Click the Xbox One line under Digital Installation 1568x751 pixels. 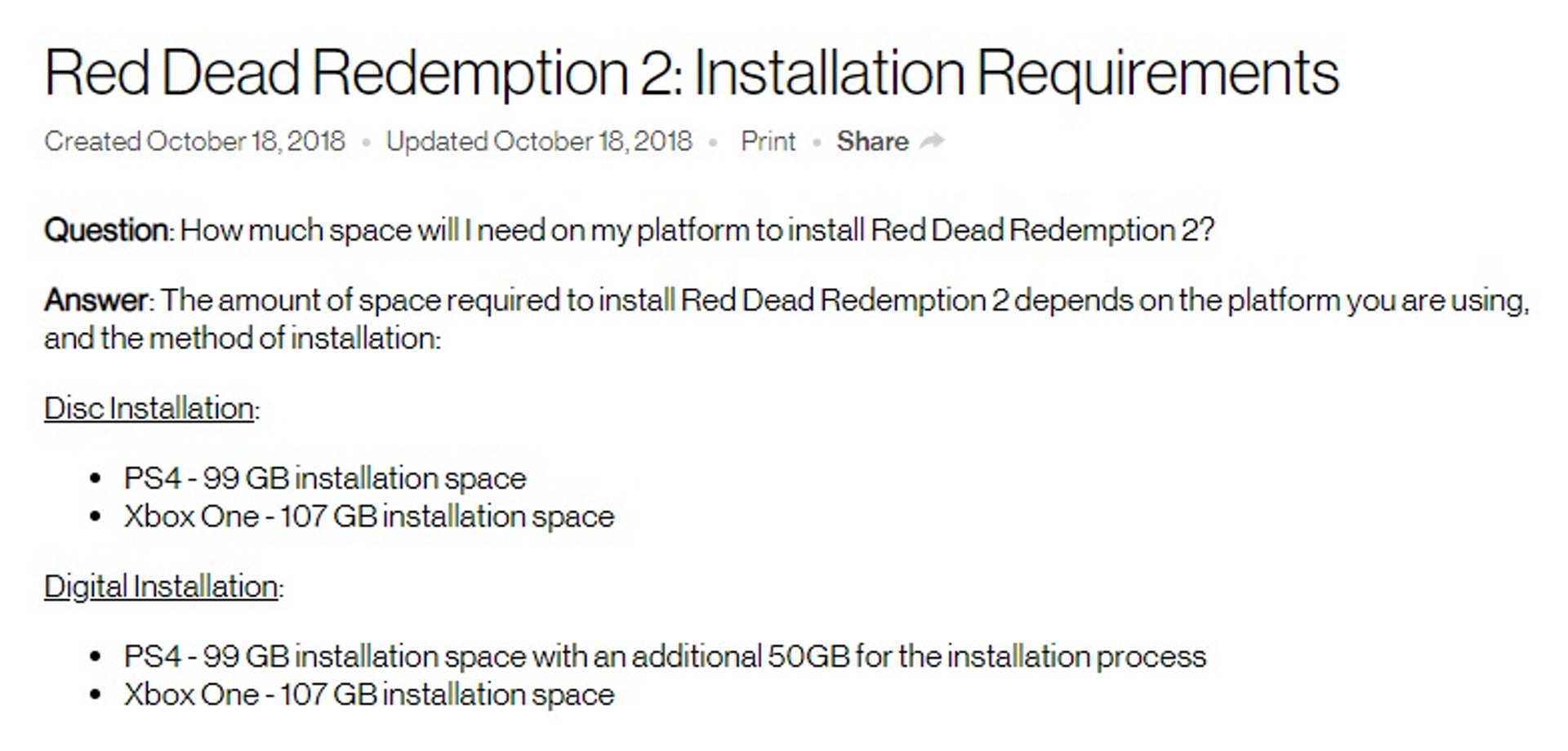(x=369, y=695)
